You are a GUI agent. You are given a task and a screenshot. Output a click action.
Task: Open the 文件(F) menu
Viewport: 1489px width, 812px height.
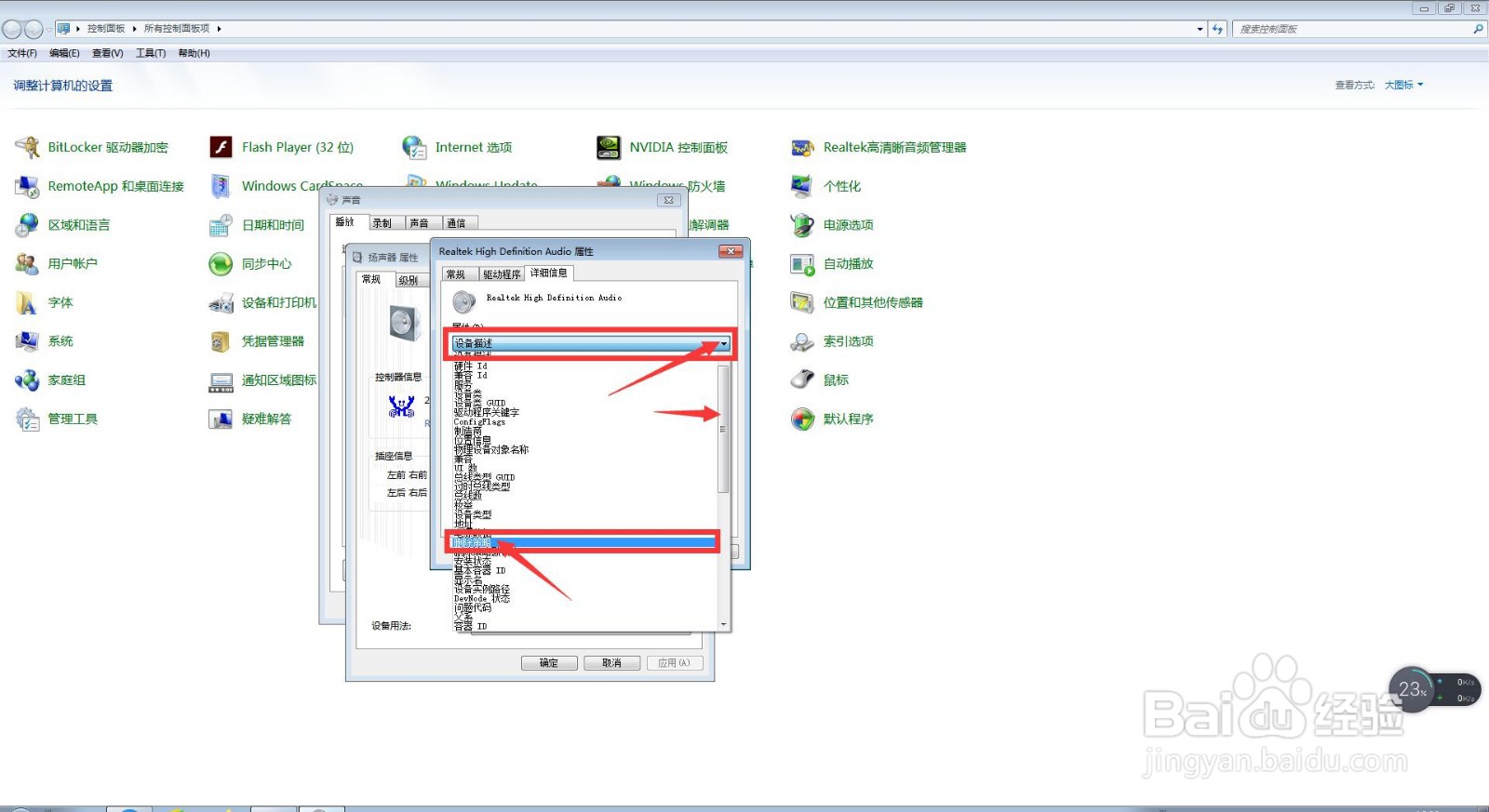pyautogui.click(x=22, y=53)
